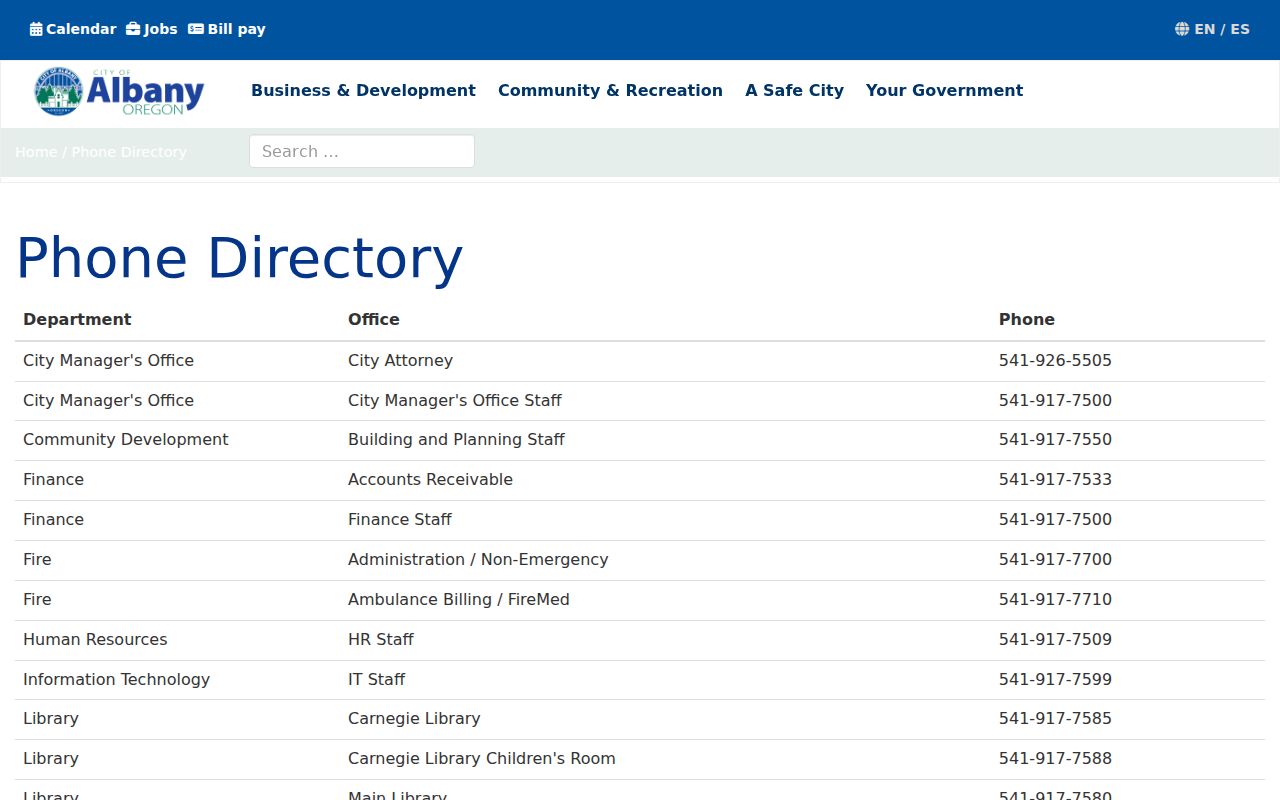Go to Bill pay
The image size is (1280, 800).
(227, 29)
